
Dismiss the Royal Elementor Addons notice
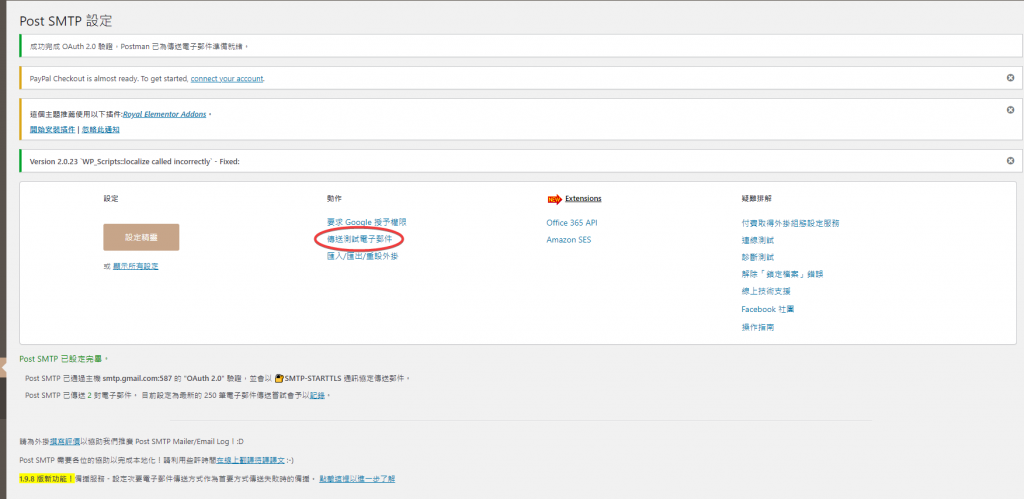pos(1010,110)
